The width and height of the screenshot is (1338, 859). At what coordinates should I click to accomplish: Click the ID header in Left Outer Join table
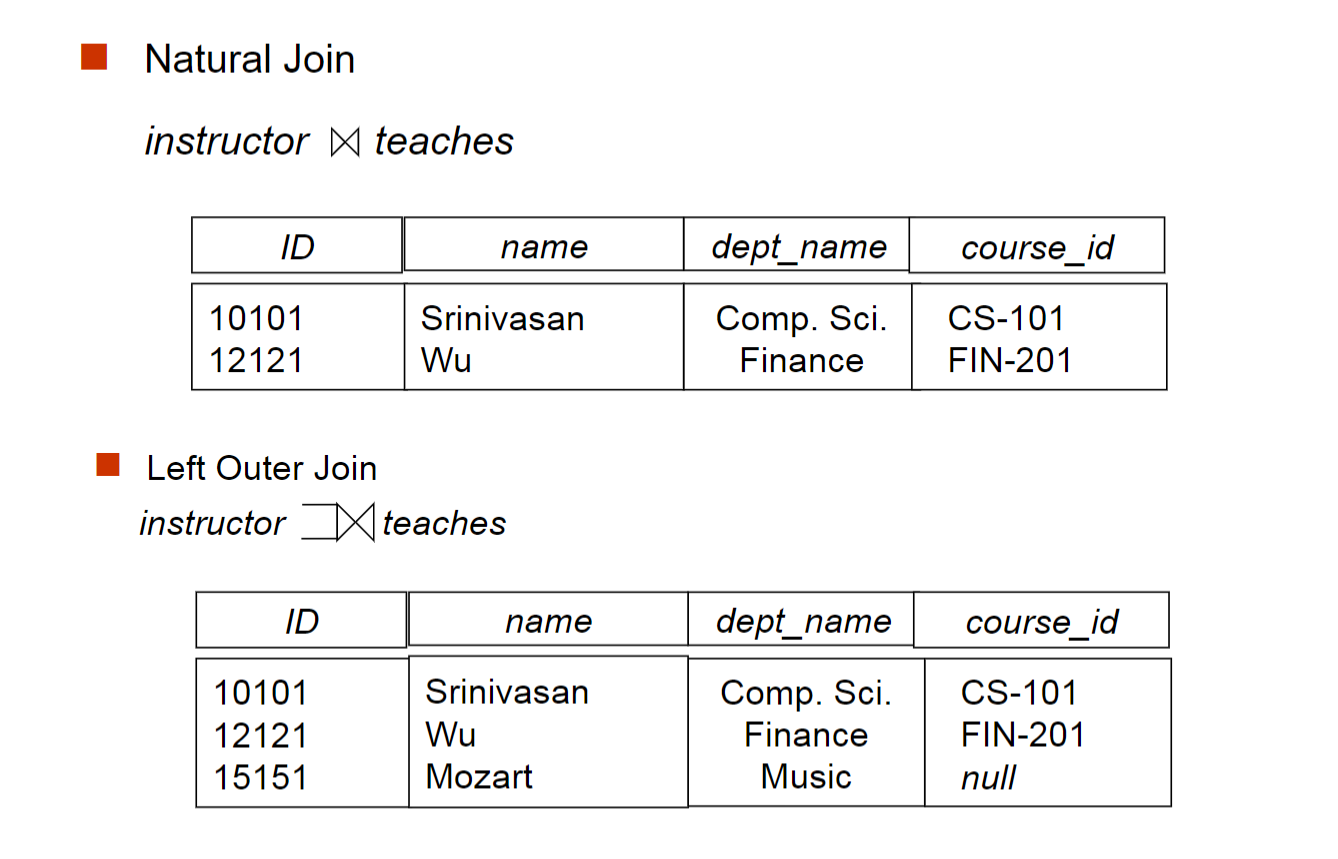point(301,621)
